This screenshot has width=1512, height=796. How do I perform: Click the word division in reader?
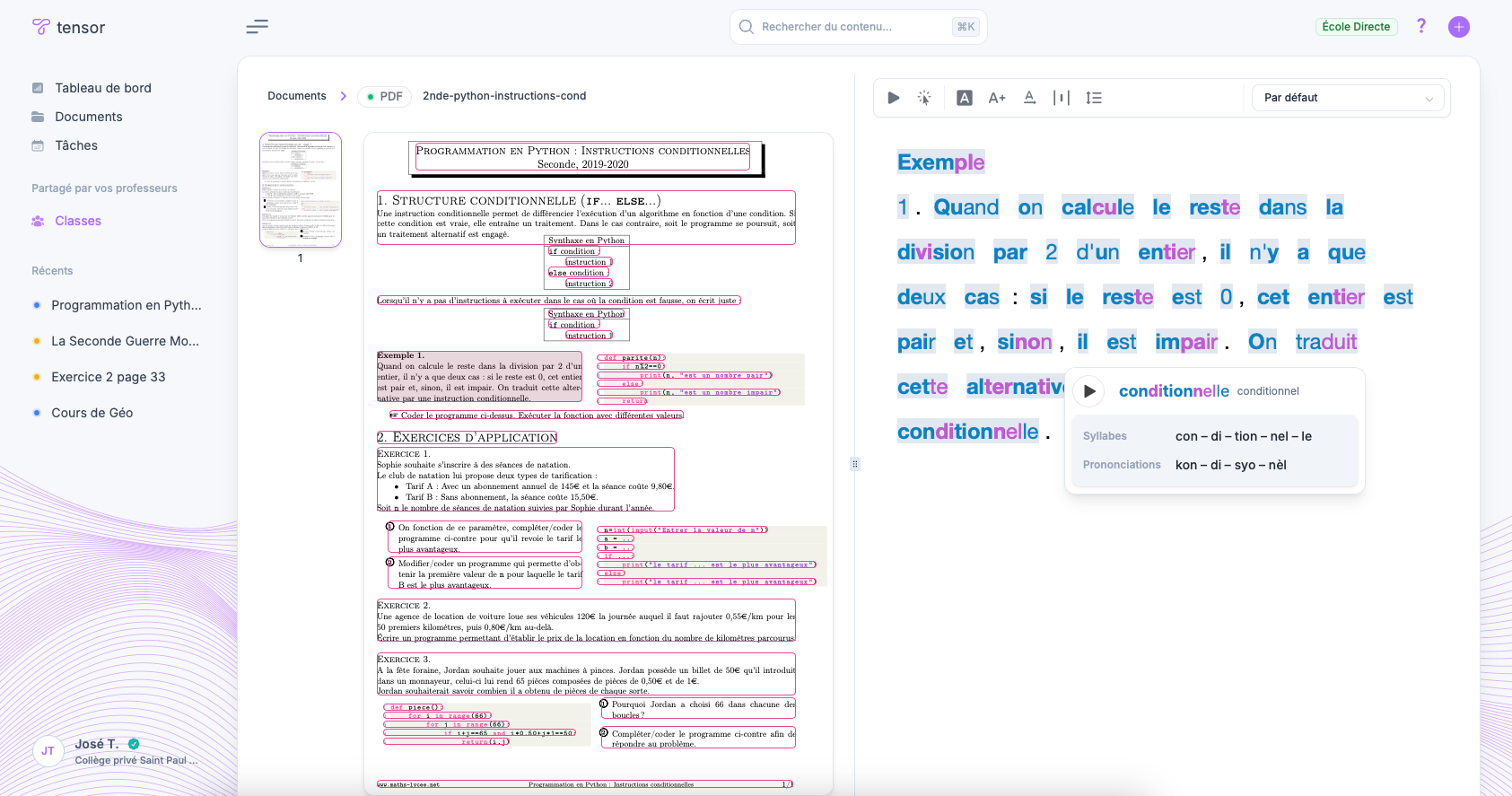tap(936, 252)
